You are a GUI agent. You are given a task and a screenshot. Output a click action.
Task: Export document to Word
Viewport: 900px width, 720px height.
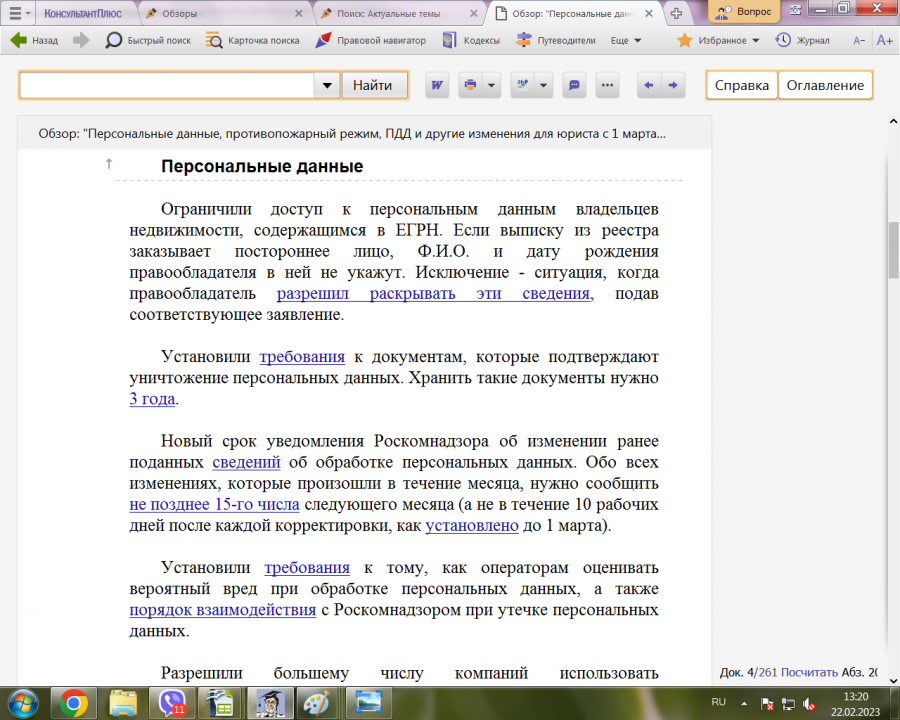click(x=437, y=86)
